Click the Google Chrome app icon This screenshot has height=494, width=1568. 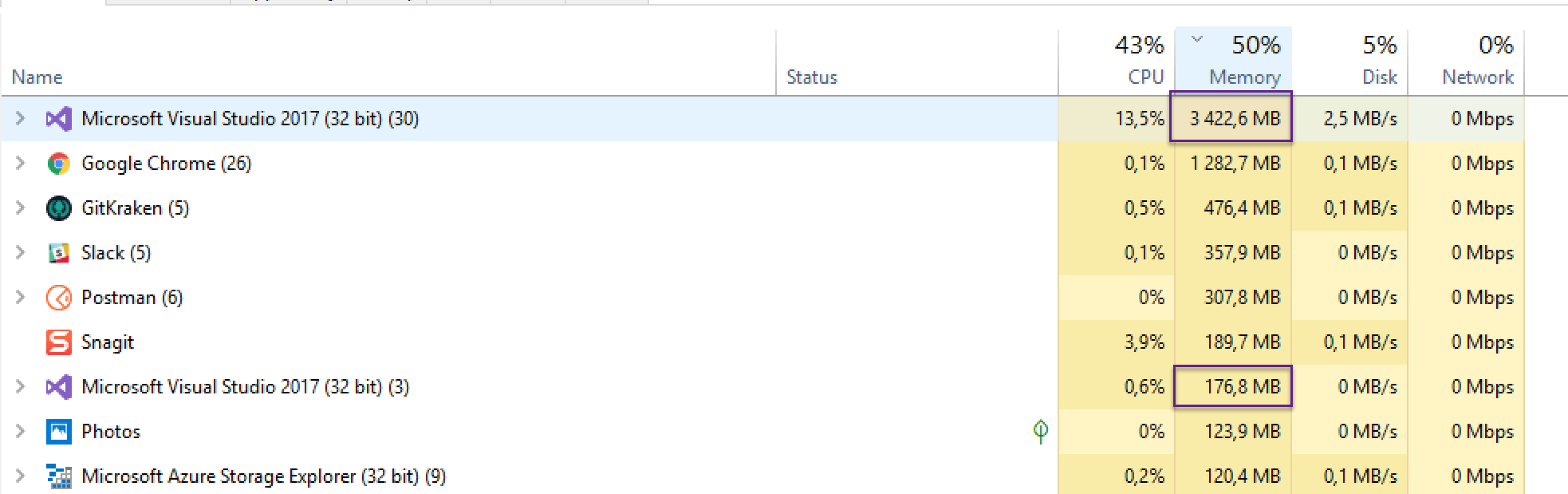58,164
